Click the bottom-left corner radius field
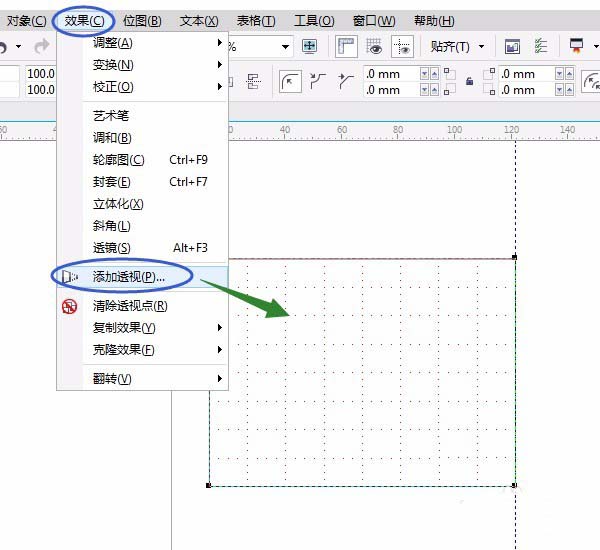Screen dimensions: 600x550 (x=391, y=90)
